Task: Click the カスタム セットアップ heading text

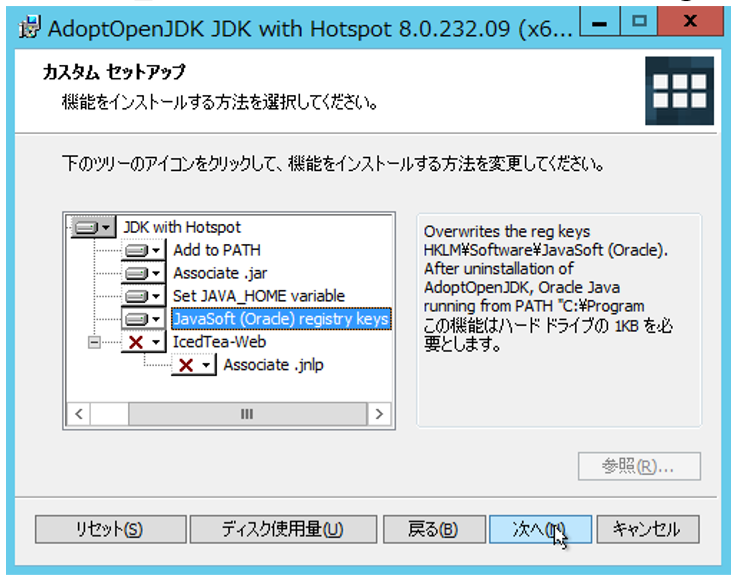Action: pos(114,72)
